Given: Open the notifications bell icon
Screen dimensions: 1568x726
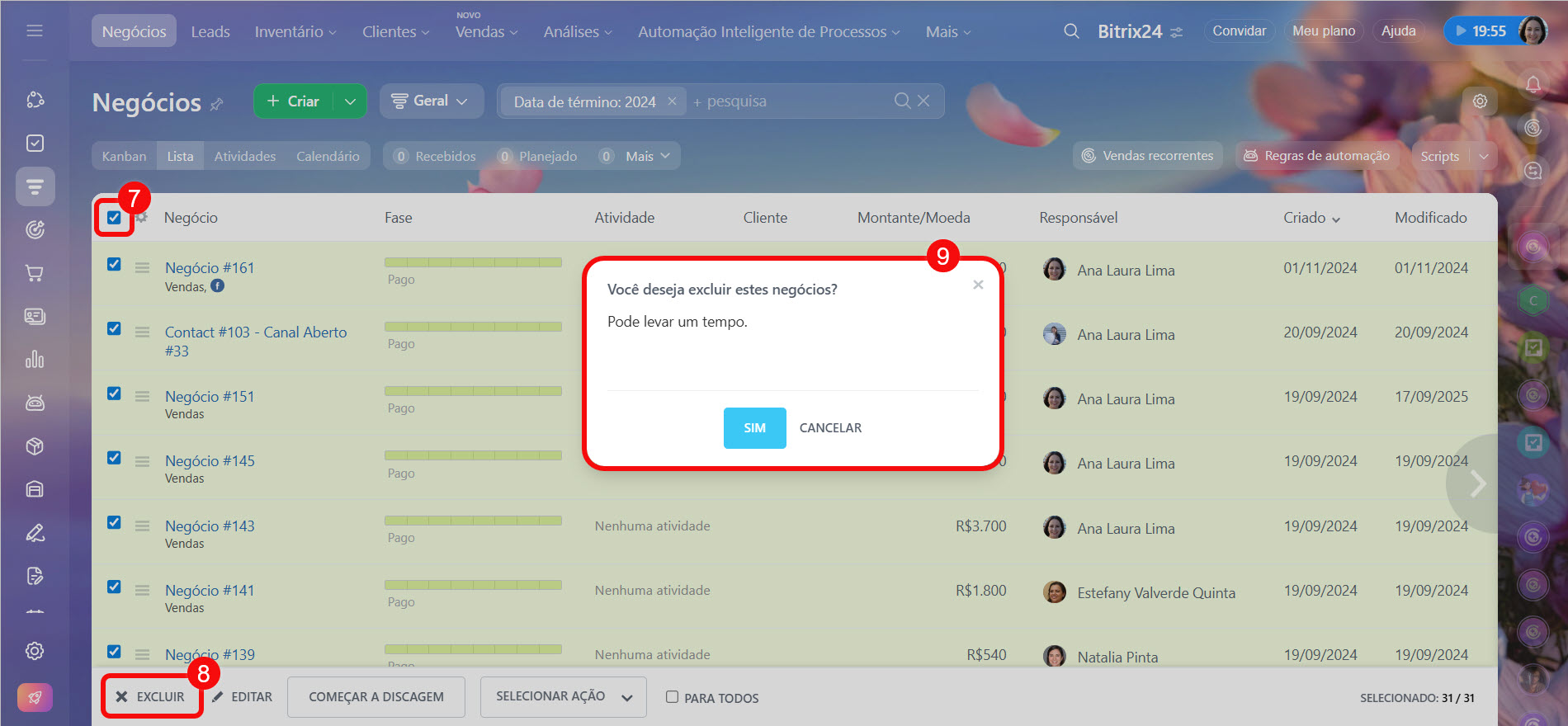Looking at the screenshot, I should [1533, 85].
